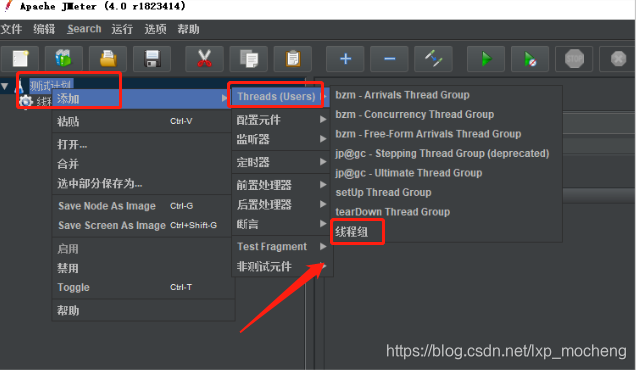The height and width of the screenshot is (370, 636).
Task: Add jp@gc - Ultimate Thread Group
Action: point(446,173)
